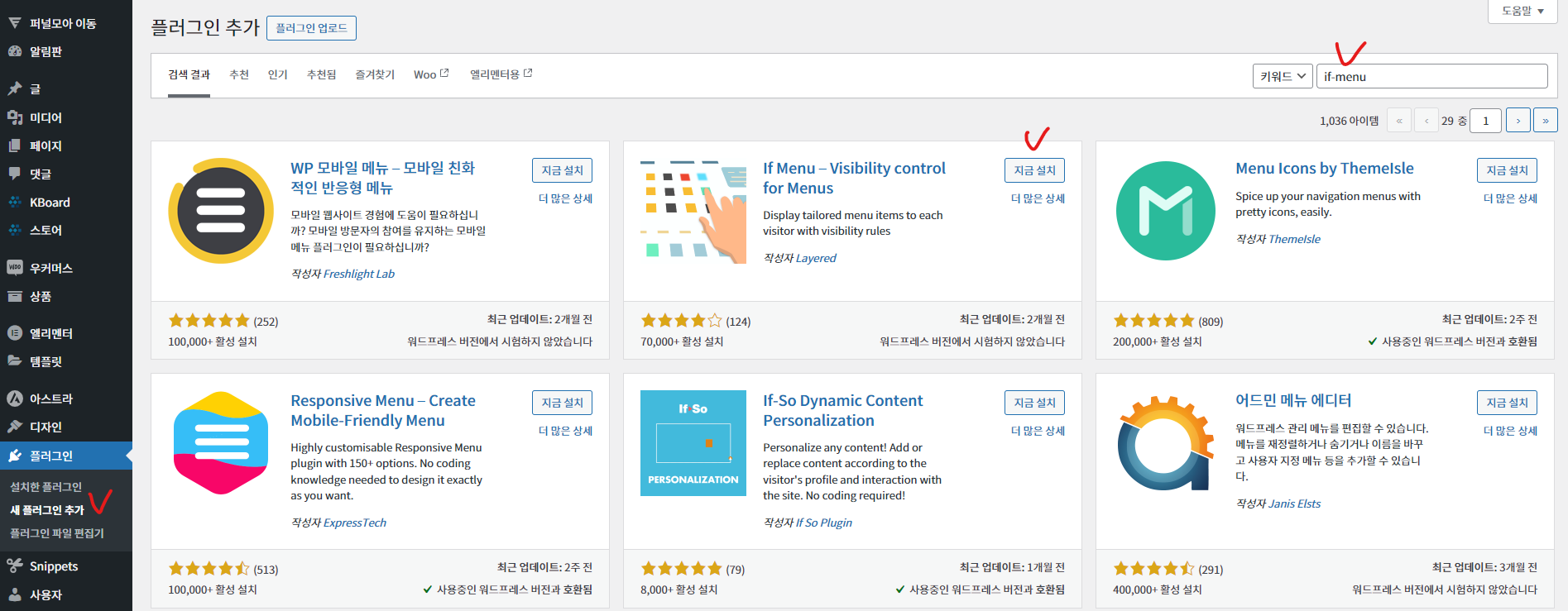Open the 키워드 search type dropdown
The width and height of the screenshot is (1568, 611).
[1283, 76]
